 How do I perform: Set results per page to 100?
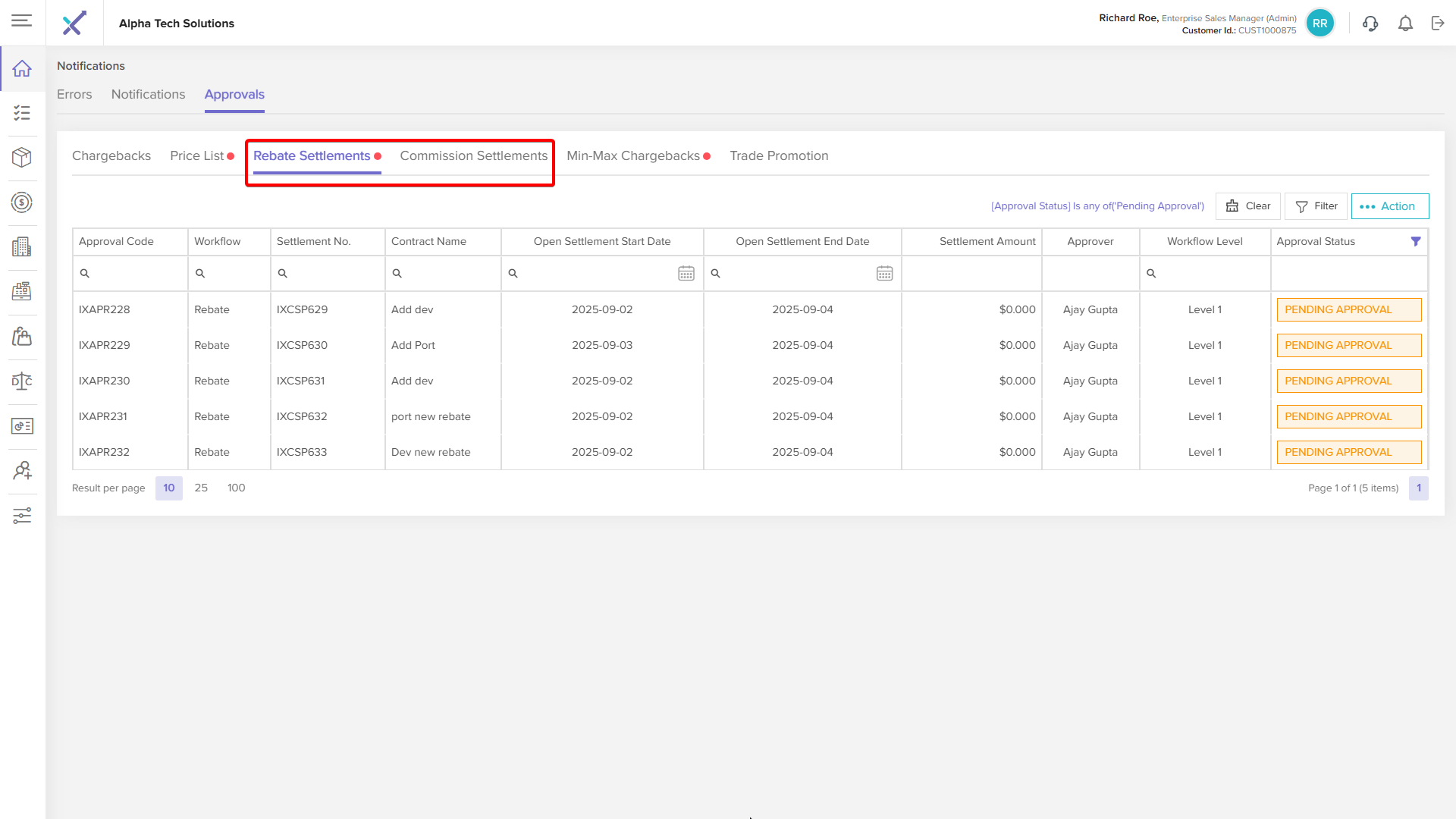[x=236, y=488]
